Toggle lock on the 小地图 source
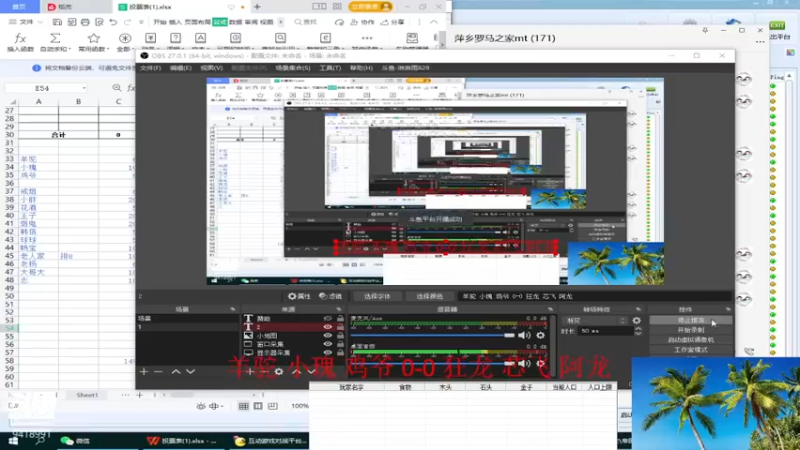This screenshot has width=800, height=450. [x=340, y=335]
